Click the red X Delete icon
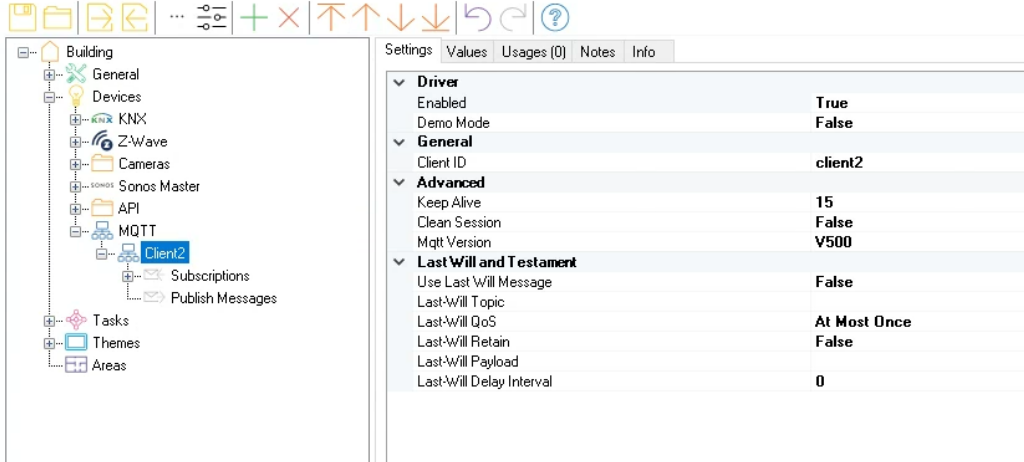The width and height of the screenshot is (1024, 462). click(288, 17)
